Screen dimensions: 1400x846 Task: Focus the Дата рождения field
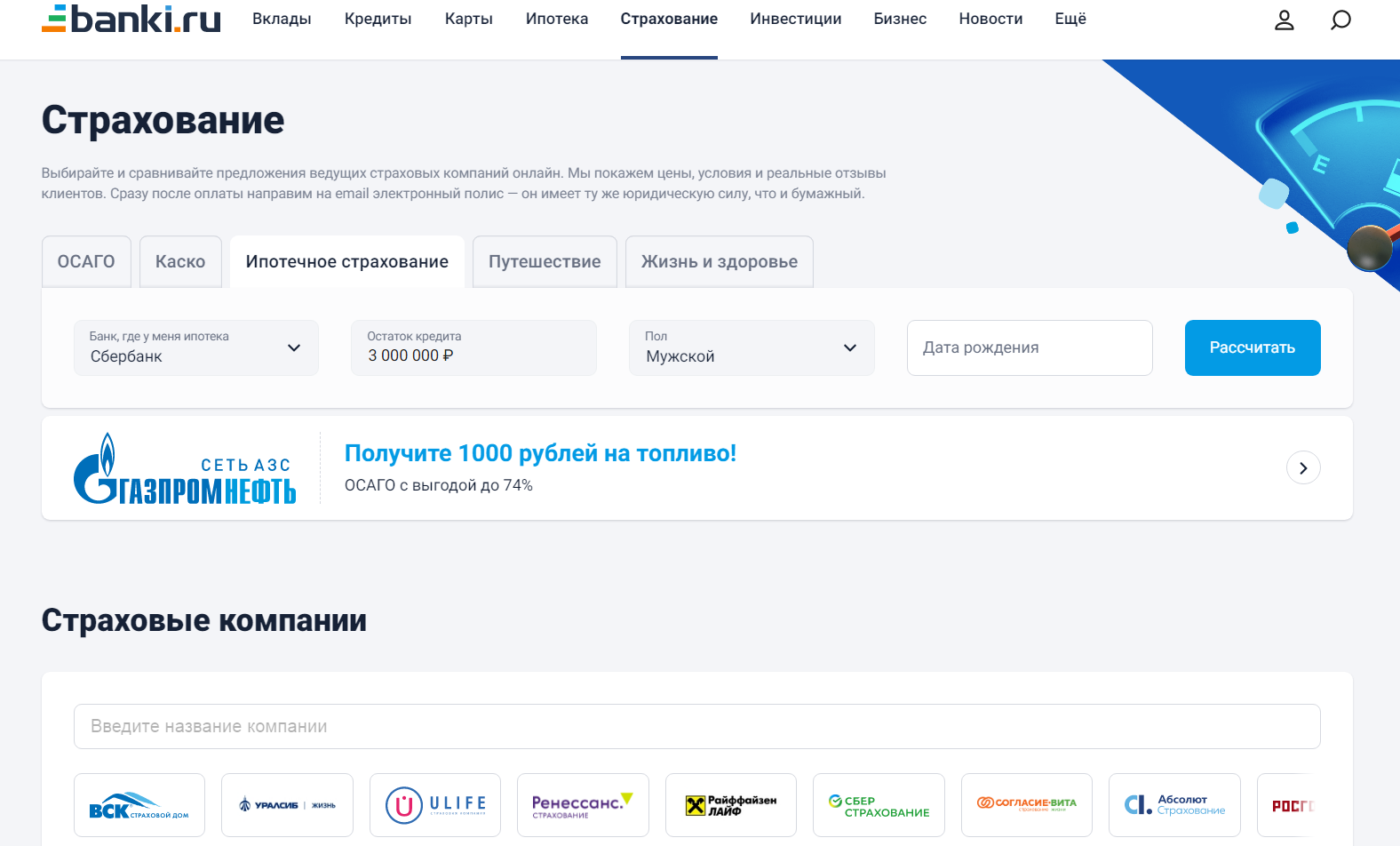[1030, 347]
